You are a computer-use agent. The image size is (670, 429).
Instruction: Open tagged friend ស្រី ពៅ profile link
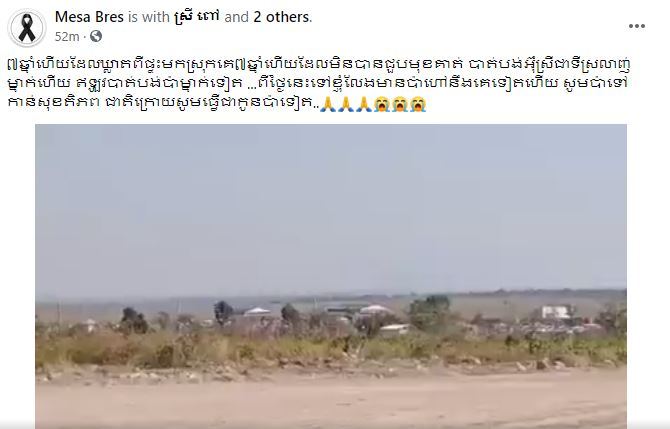(x=197, y=17)
